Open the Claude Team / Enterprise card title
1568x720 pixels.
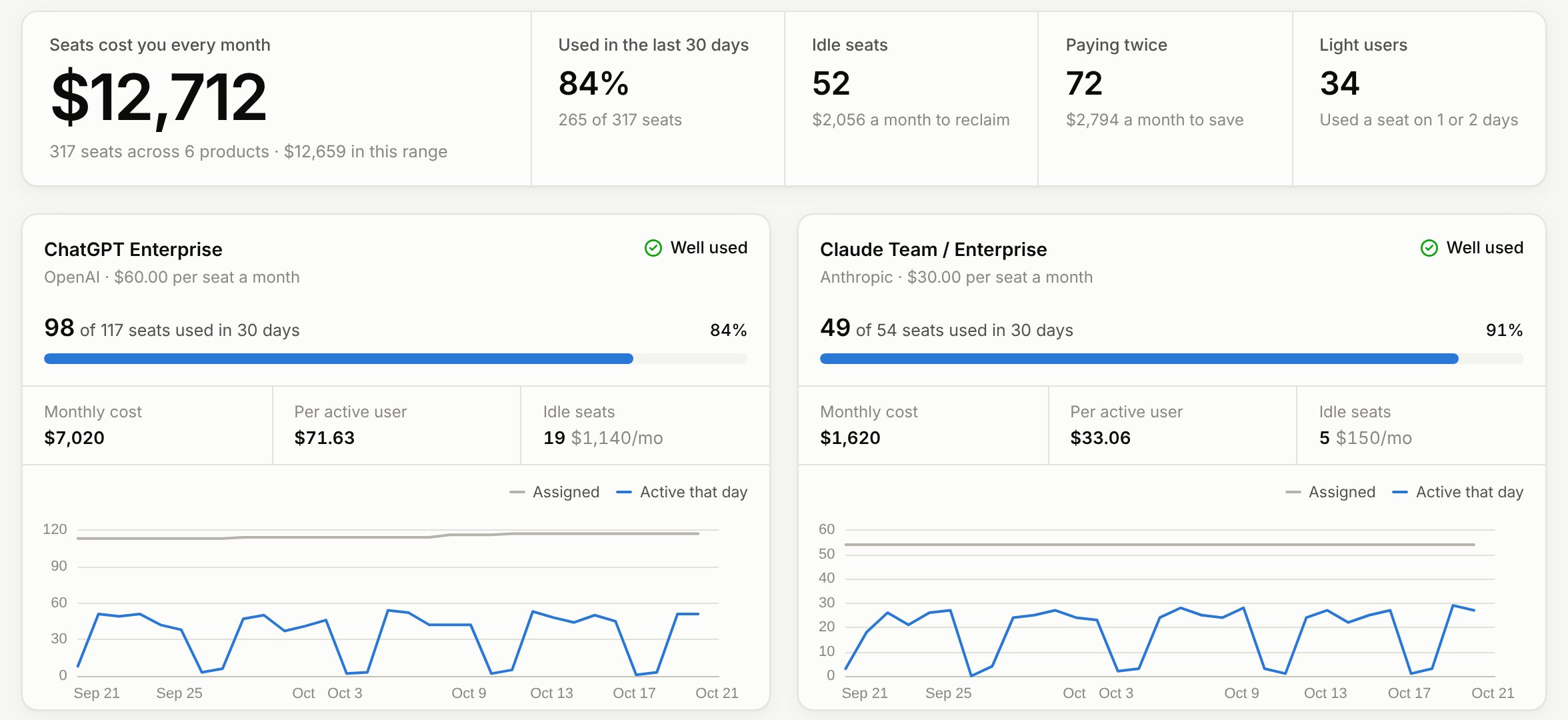(x=933, y=249)
